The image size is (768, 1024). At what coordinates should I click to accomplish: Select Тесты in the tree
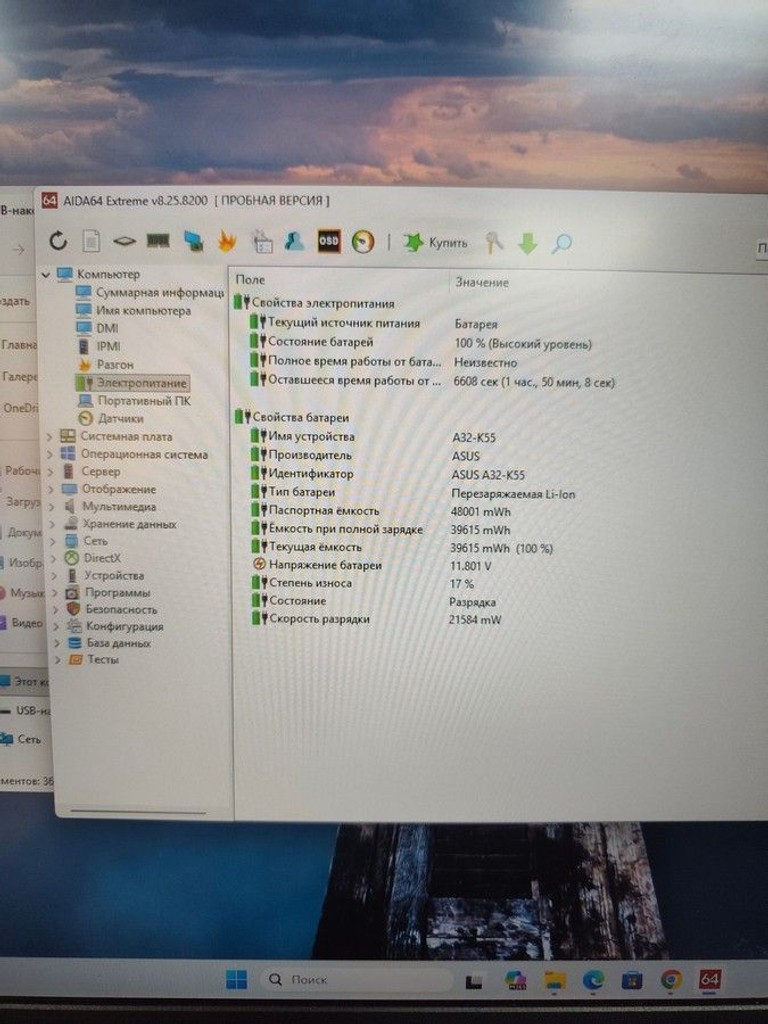94,660
